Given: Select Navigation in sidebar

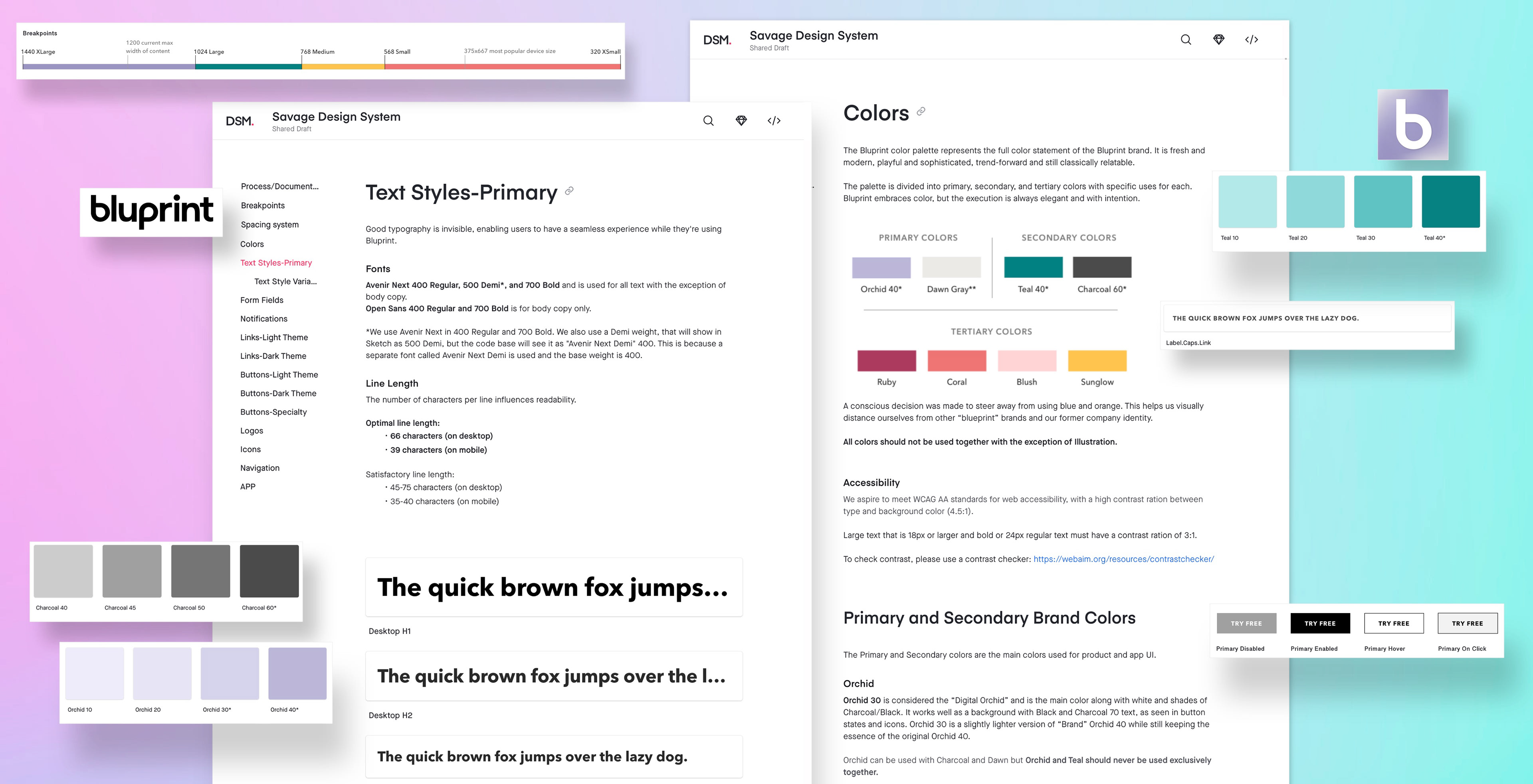Looking at the screenshot, I should (x=259, y=468).
